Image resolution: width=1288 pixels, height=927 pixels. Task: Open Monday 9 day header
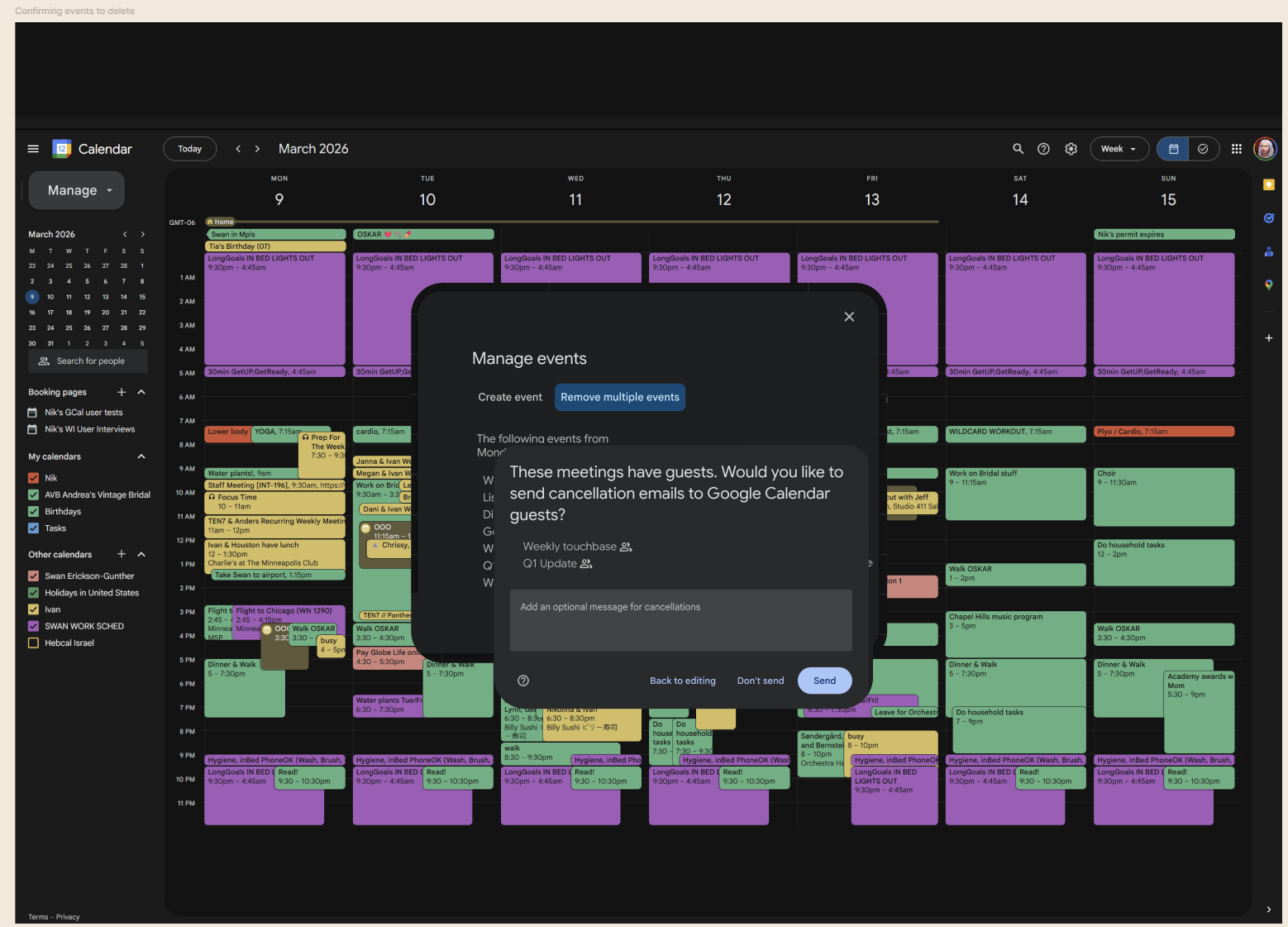[x=279, y=199]
